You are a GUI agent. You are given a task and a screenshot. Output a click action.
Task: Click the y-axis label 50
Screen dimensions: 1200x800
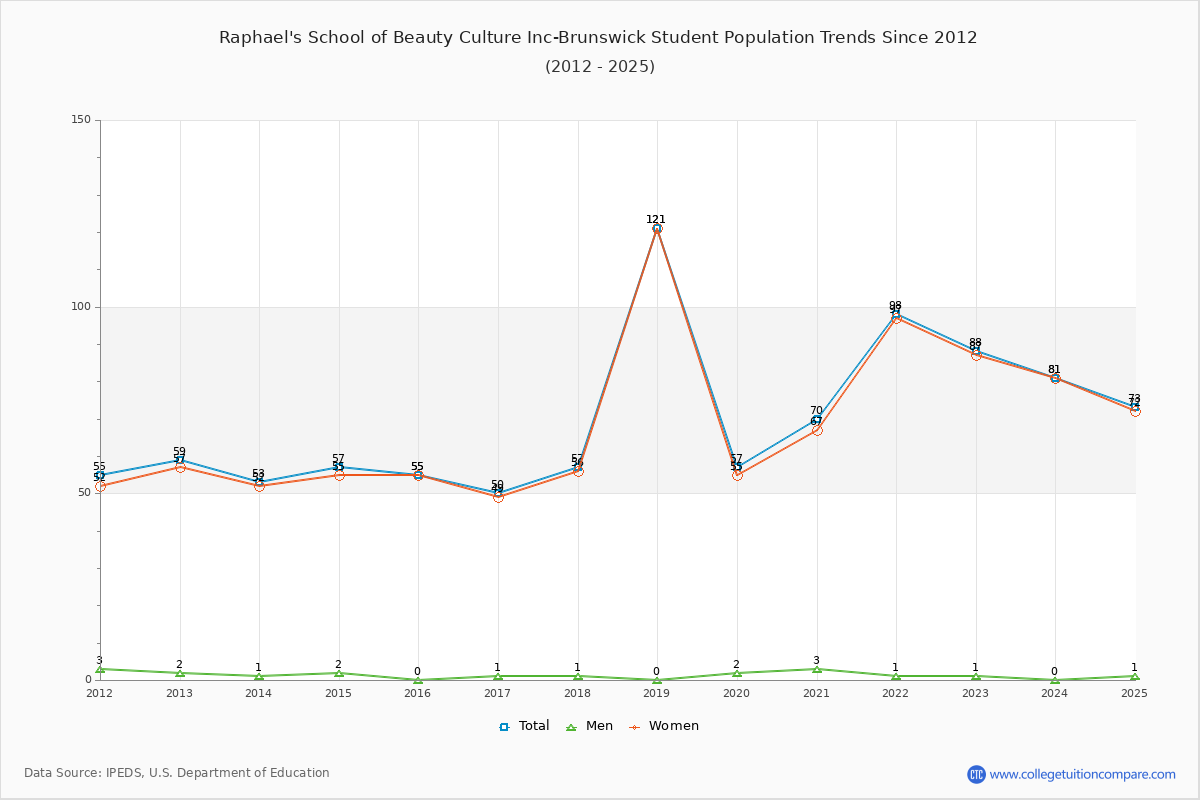pyautogui.click(x=84, y=493)
